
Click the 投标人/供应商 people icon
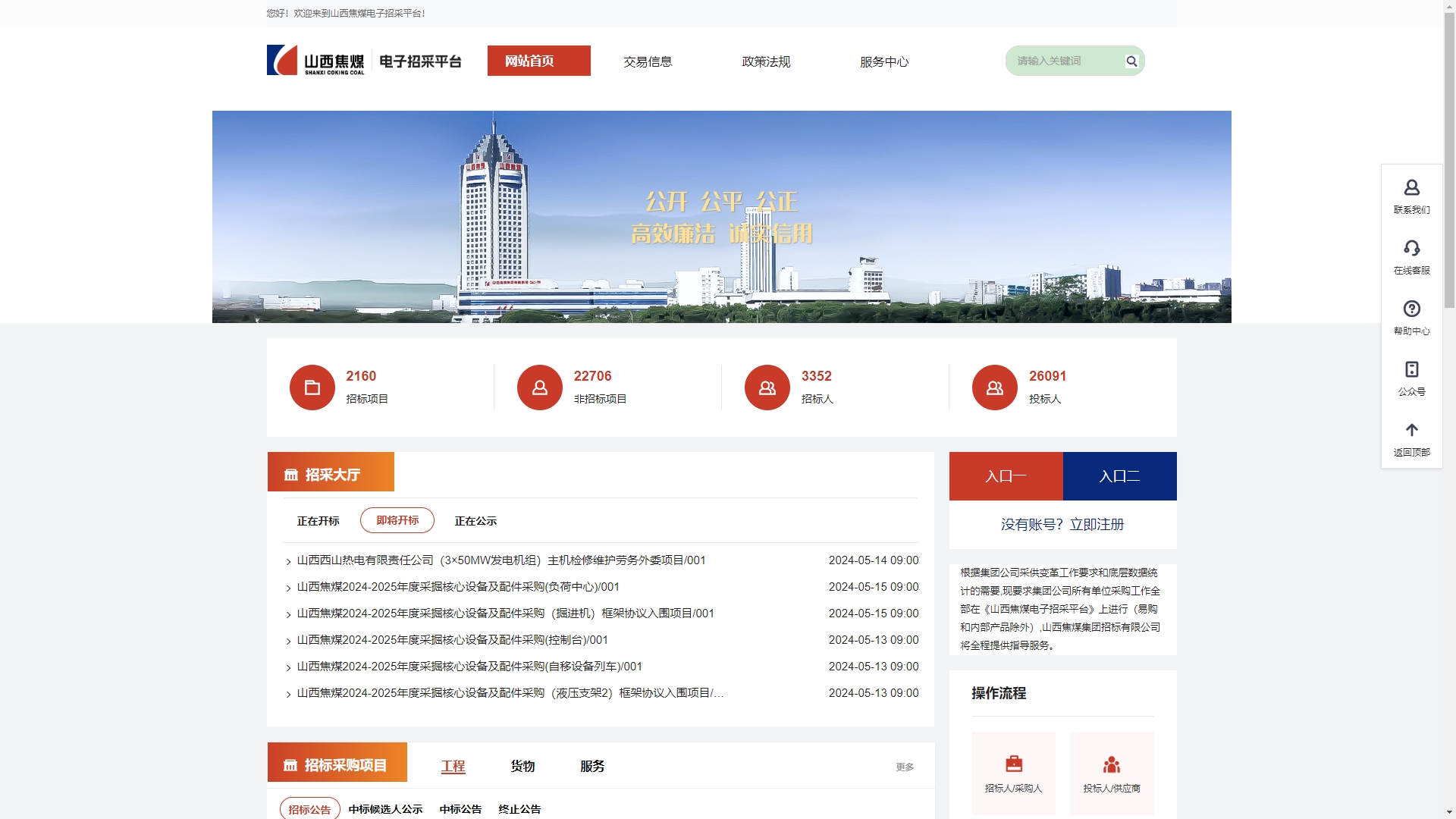pos(1111,764)
